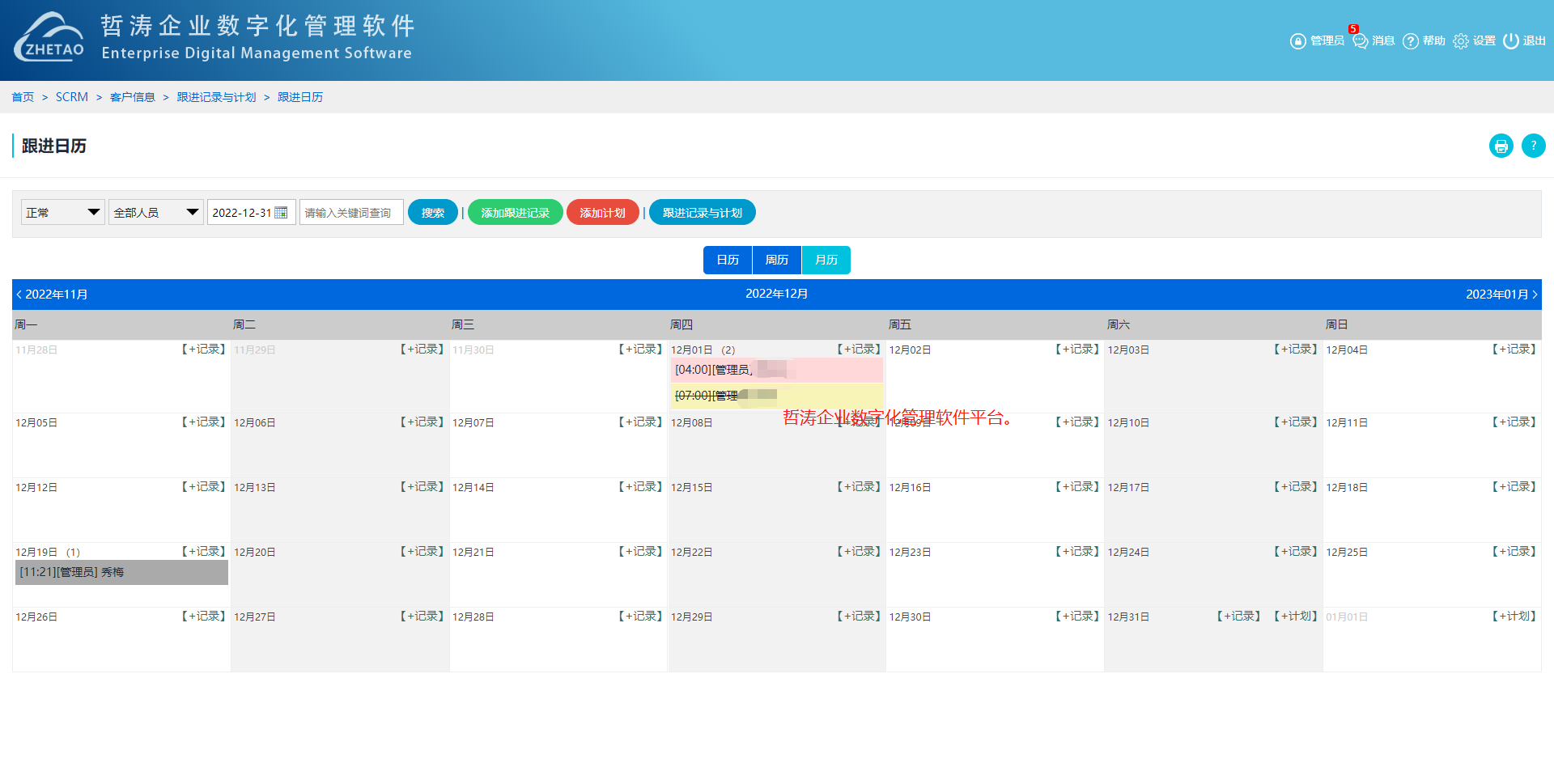Viewport: 1554px width, 784px height.
Task: Open the 11:21 管理员 秀梅 entry
Action: [x=121, y=572]
